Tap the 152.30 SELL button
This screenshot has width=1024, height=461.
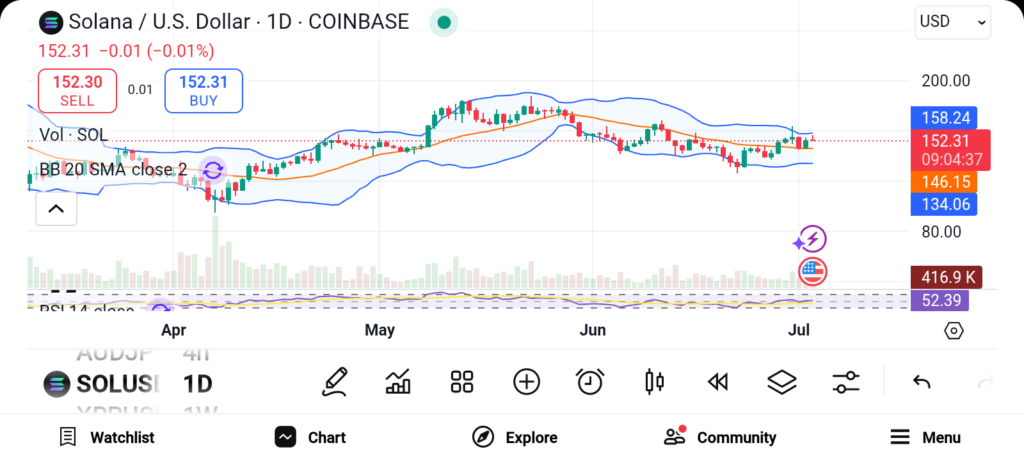click(x=78, y=91)
